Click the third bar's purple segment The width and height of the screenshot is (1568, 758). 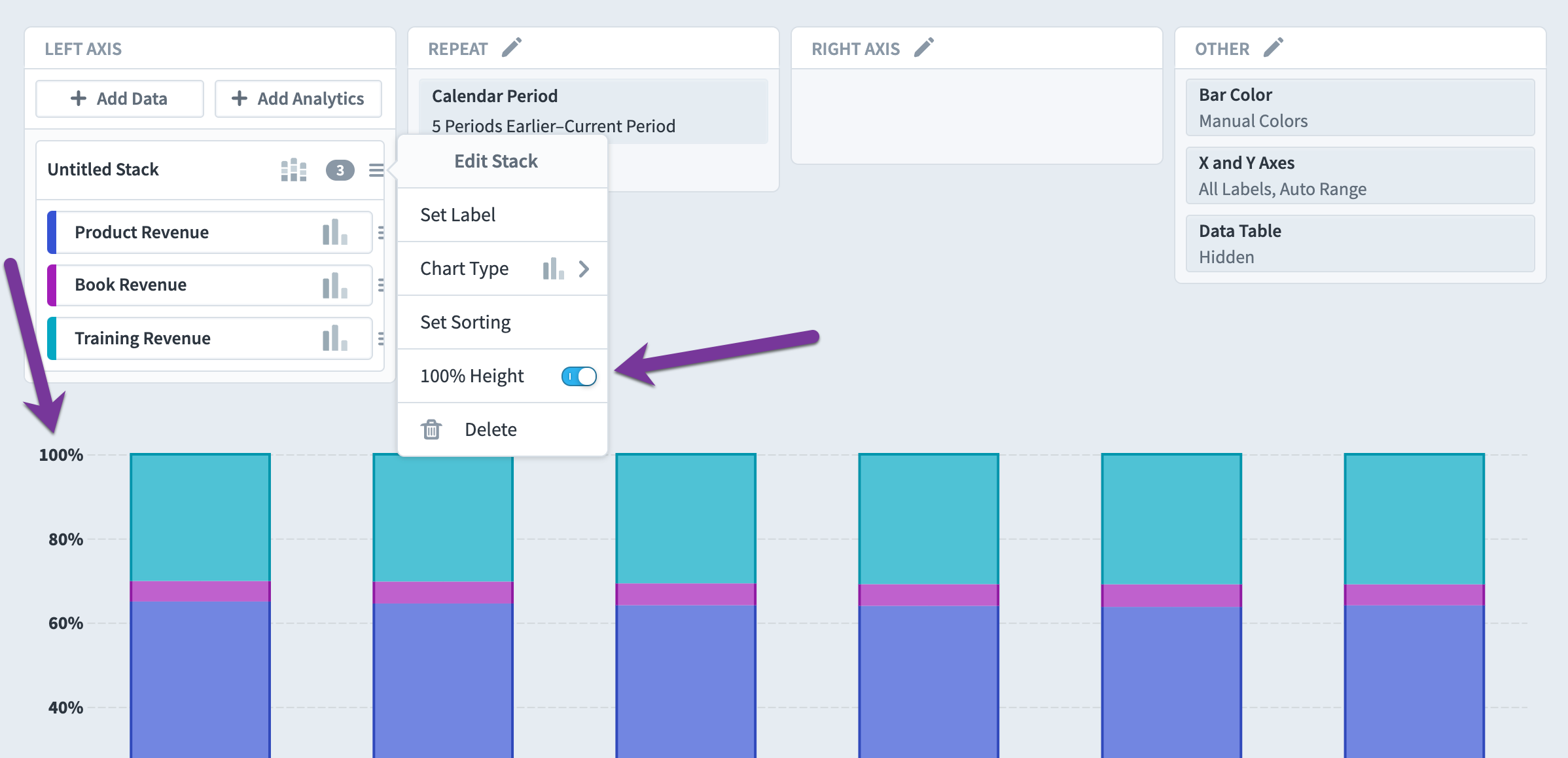coord(686,594)
